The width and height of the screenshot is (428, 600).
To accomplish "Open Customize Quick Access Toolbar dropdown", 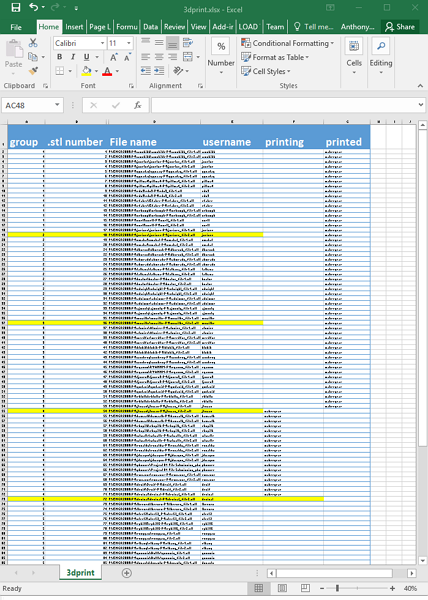I will click(76, 8).
